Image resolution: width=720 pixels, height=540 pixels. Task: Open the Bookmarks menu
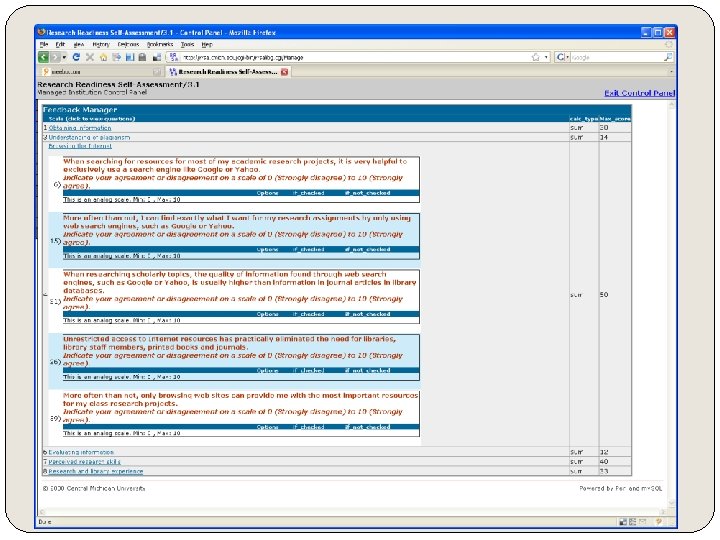(x=160, y=45)
